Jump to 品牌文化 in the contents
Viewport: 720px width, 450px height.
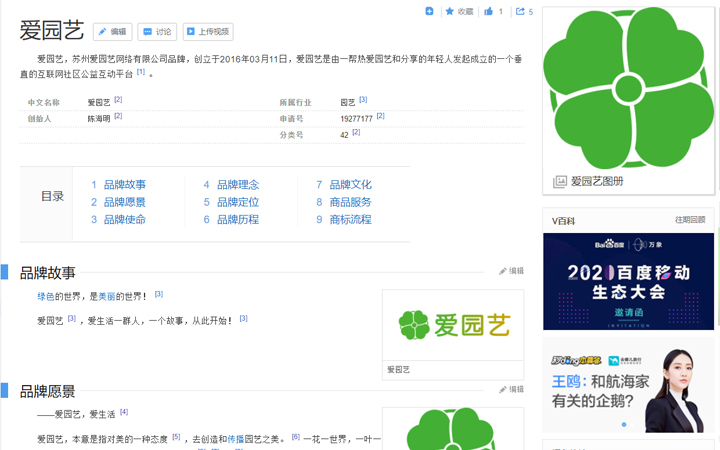[350, 185]
